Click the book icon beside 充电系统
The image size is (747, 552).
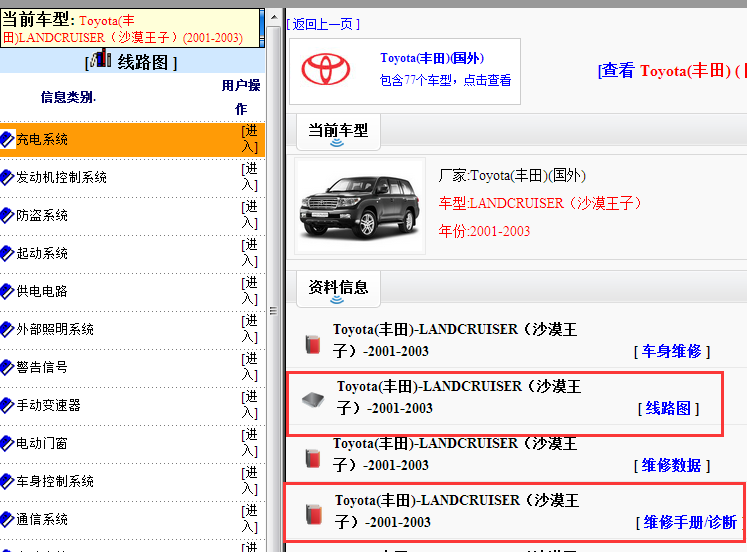(x=8, y=139)
